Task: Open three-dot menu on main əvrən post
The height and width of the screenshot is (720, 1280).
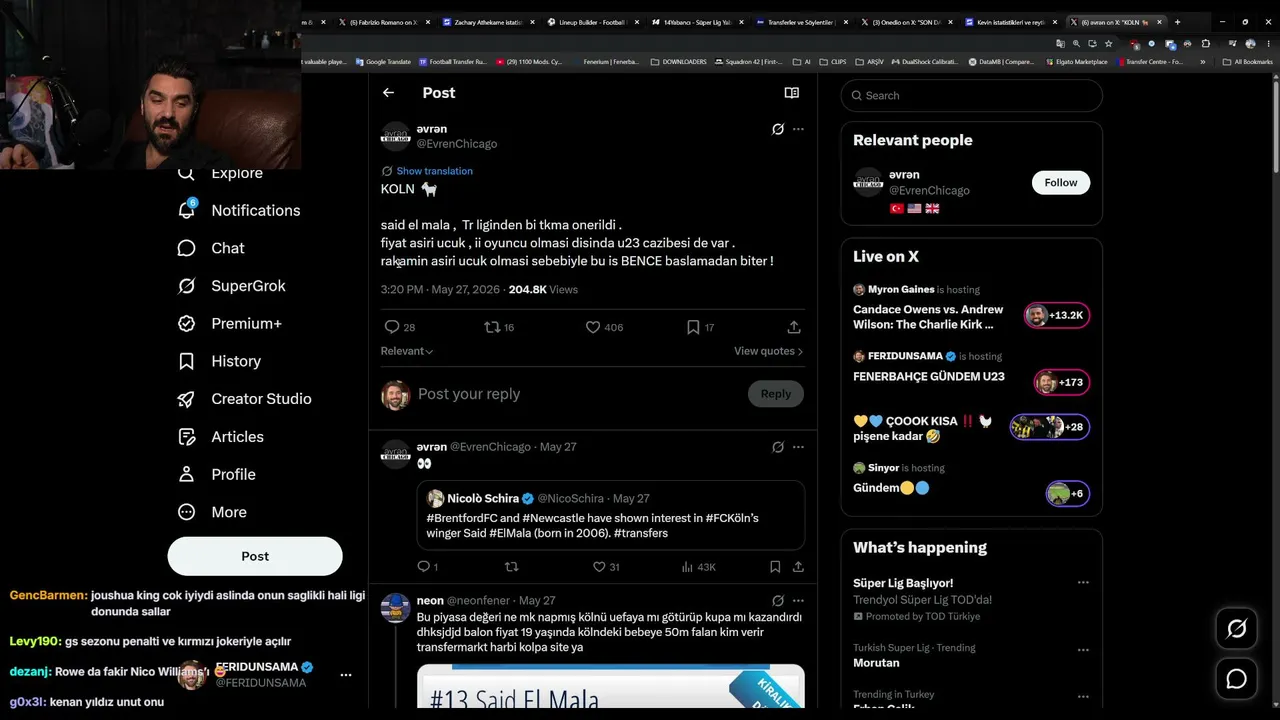Action: click(798, 129)
